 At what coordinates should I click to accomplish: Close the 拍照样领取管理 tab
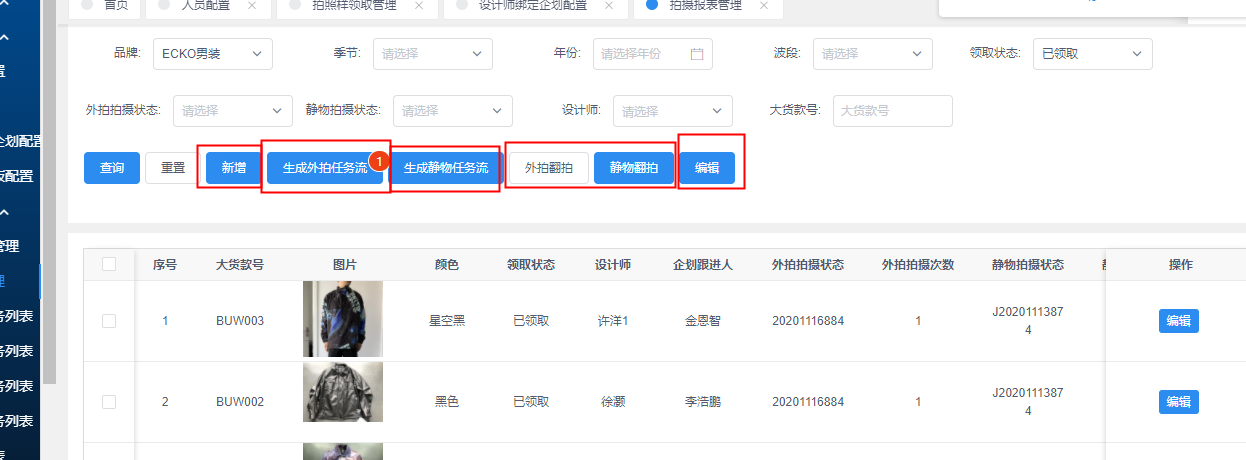(x=418, y=6)
